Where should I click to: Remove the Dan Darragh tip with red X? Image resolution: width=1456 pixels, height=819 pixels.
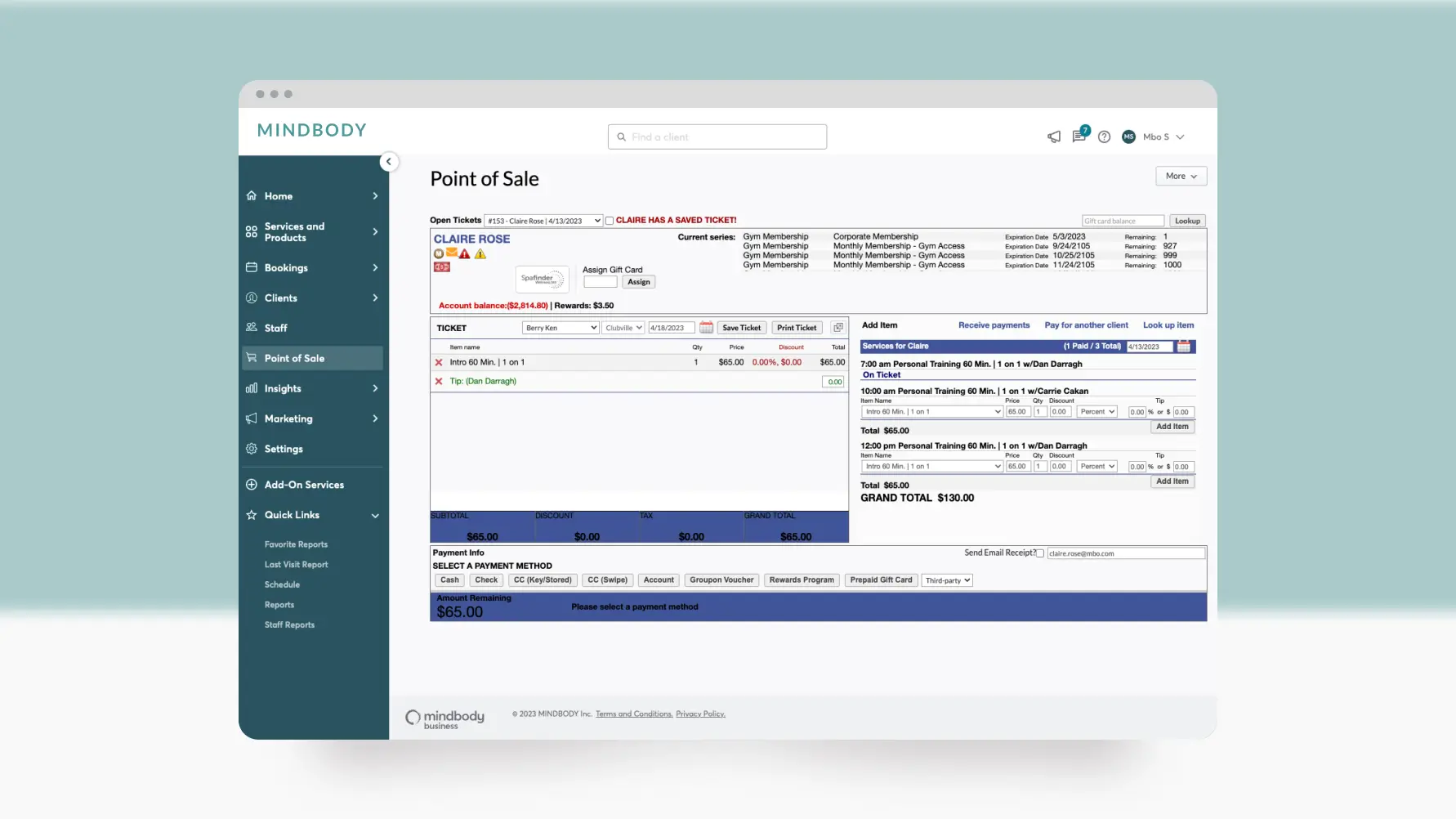pyautogui.click(x=439, y=382)
